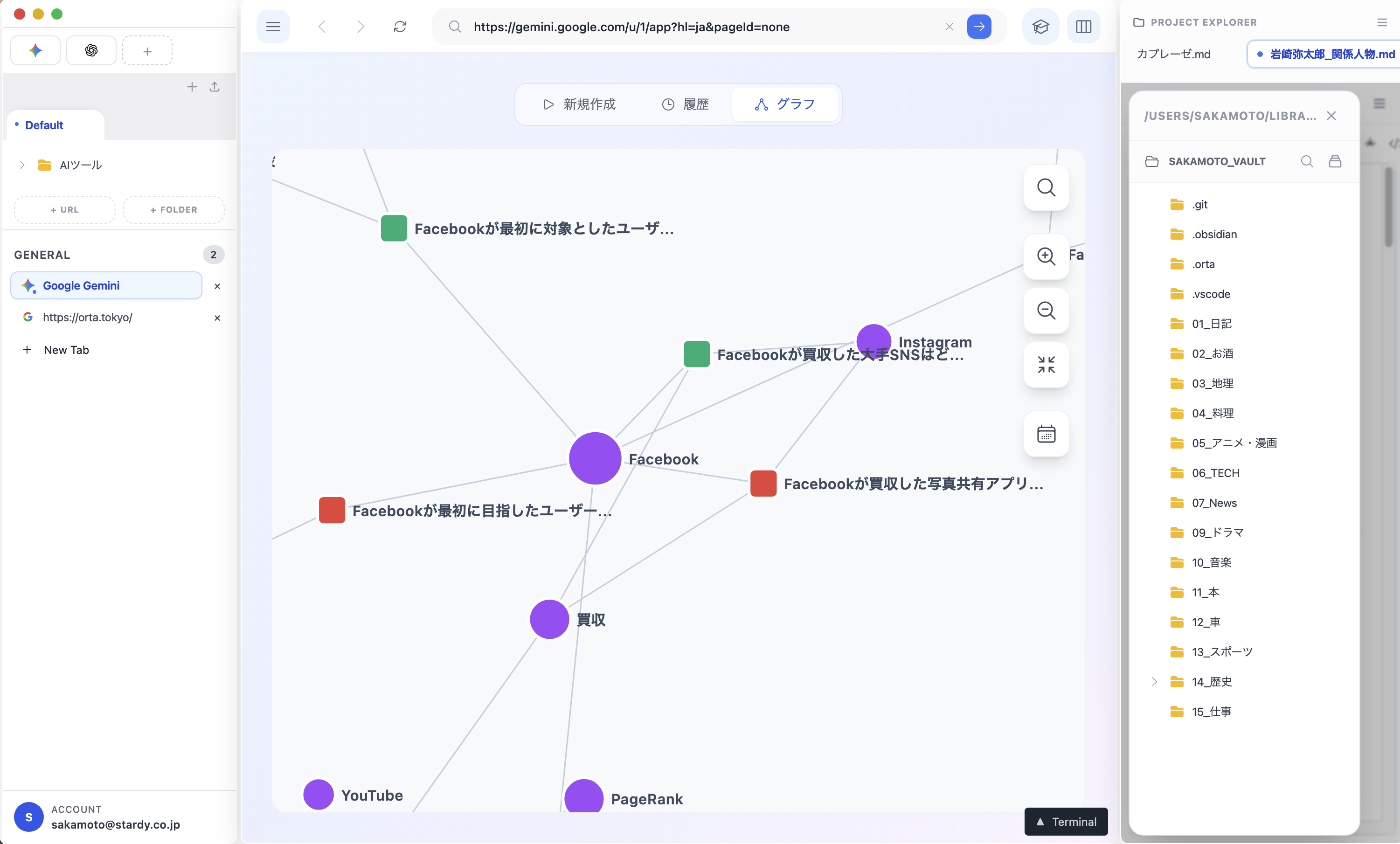Reload the current Gemini page
Screen dimensions: 1400x844
(400, 26)
